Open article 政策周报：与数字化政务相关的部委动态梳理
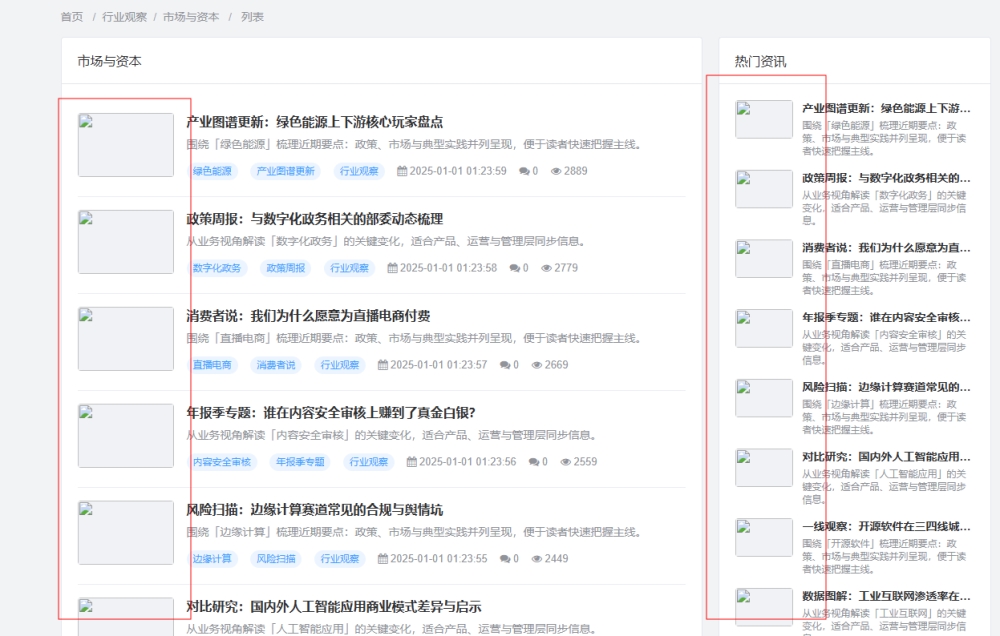The width and height of the screenshot is (1000, 636). coord(314,219)
